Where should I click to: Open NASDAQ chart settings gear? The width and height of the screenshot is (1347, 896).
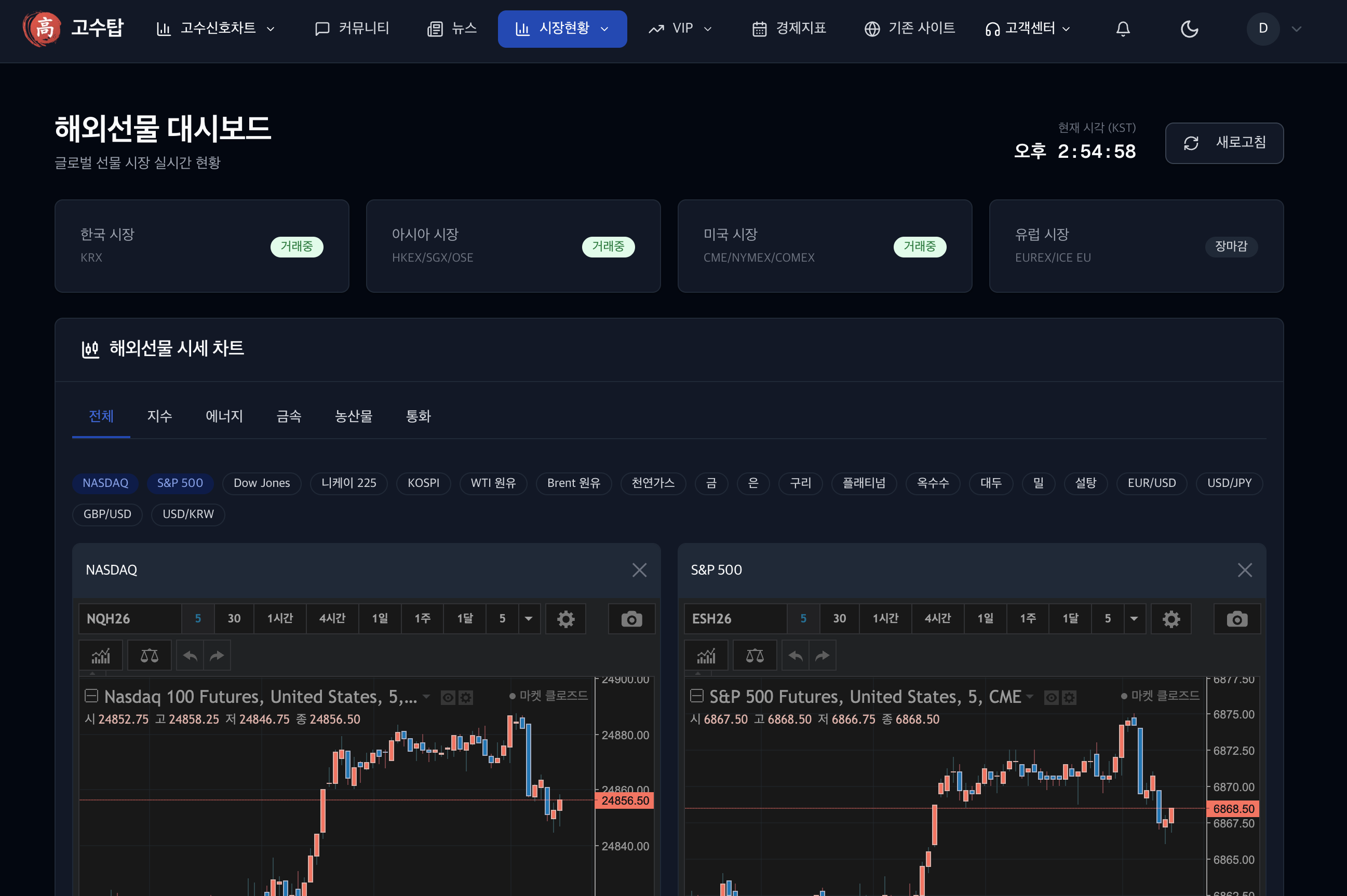click(565, 619)
